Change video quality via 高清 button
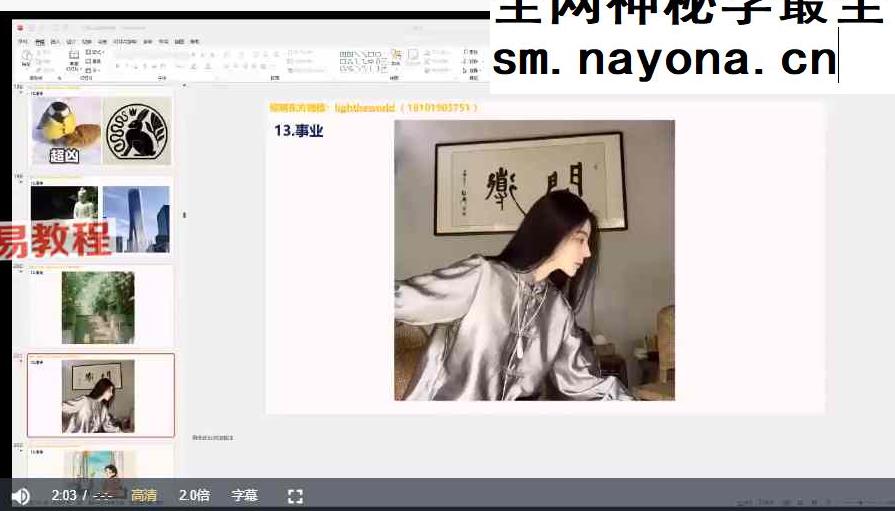Image resolution: width=895 pixels, height=511 pixels. pos(144,495)
